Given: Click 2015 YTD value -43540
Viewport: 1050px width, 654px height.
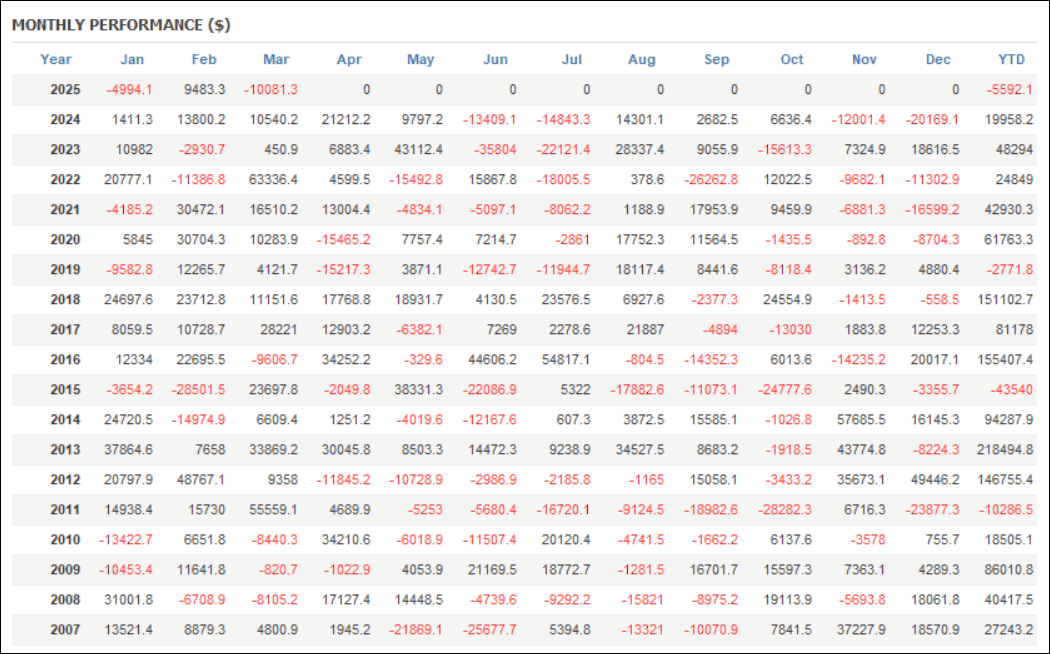Looking at the screenshot, I should (1013, 390).
